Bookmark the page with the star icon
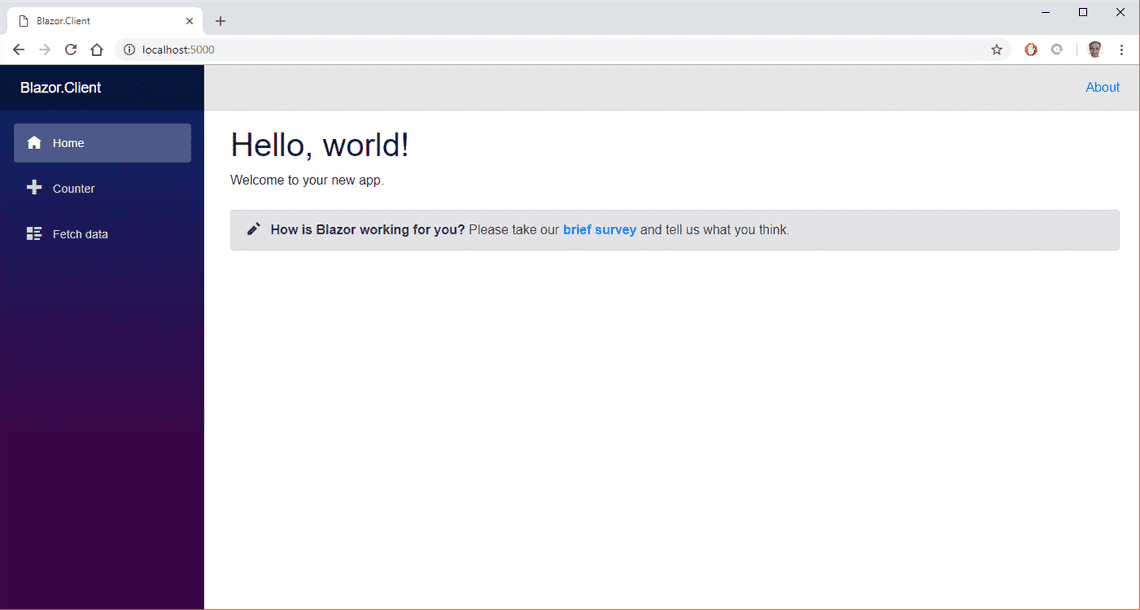The width and height of the screenshot is (1140, 610). pos(996,49)
